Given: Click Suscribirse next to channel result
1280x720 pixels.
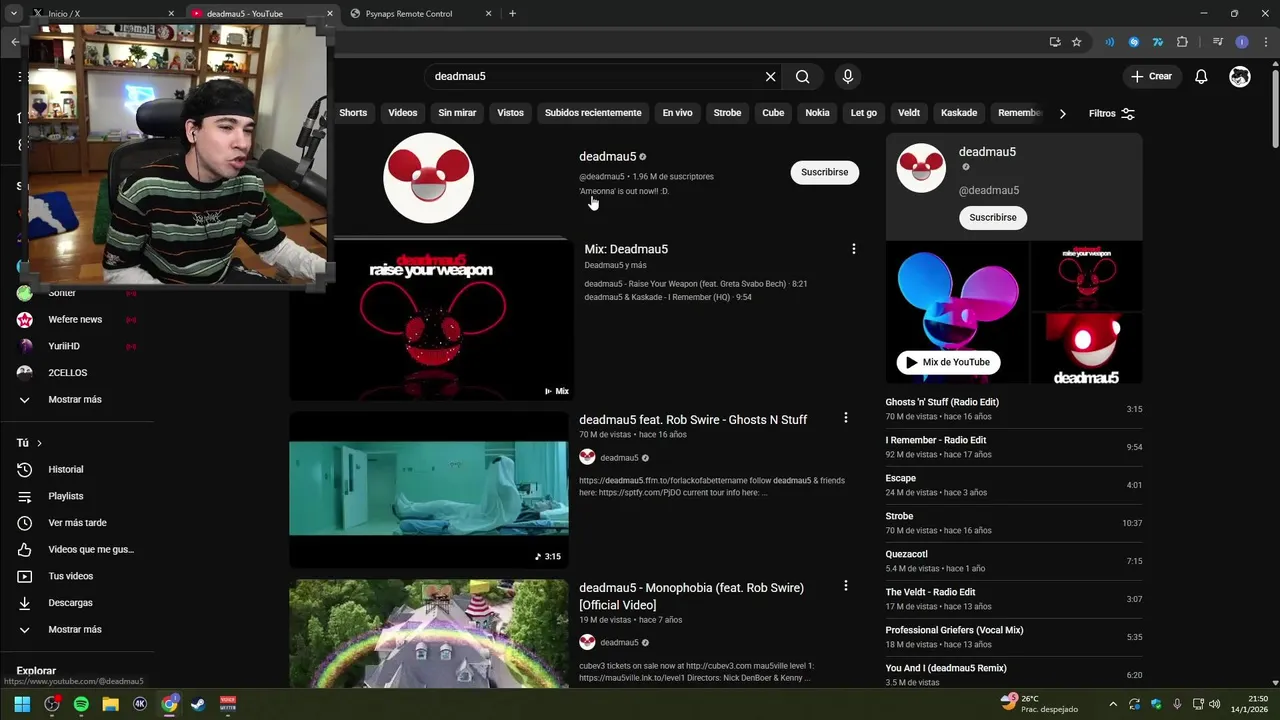Looking at the screenshot, I should pos(824,172).
